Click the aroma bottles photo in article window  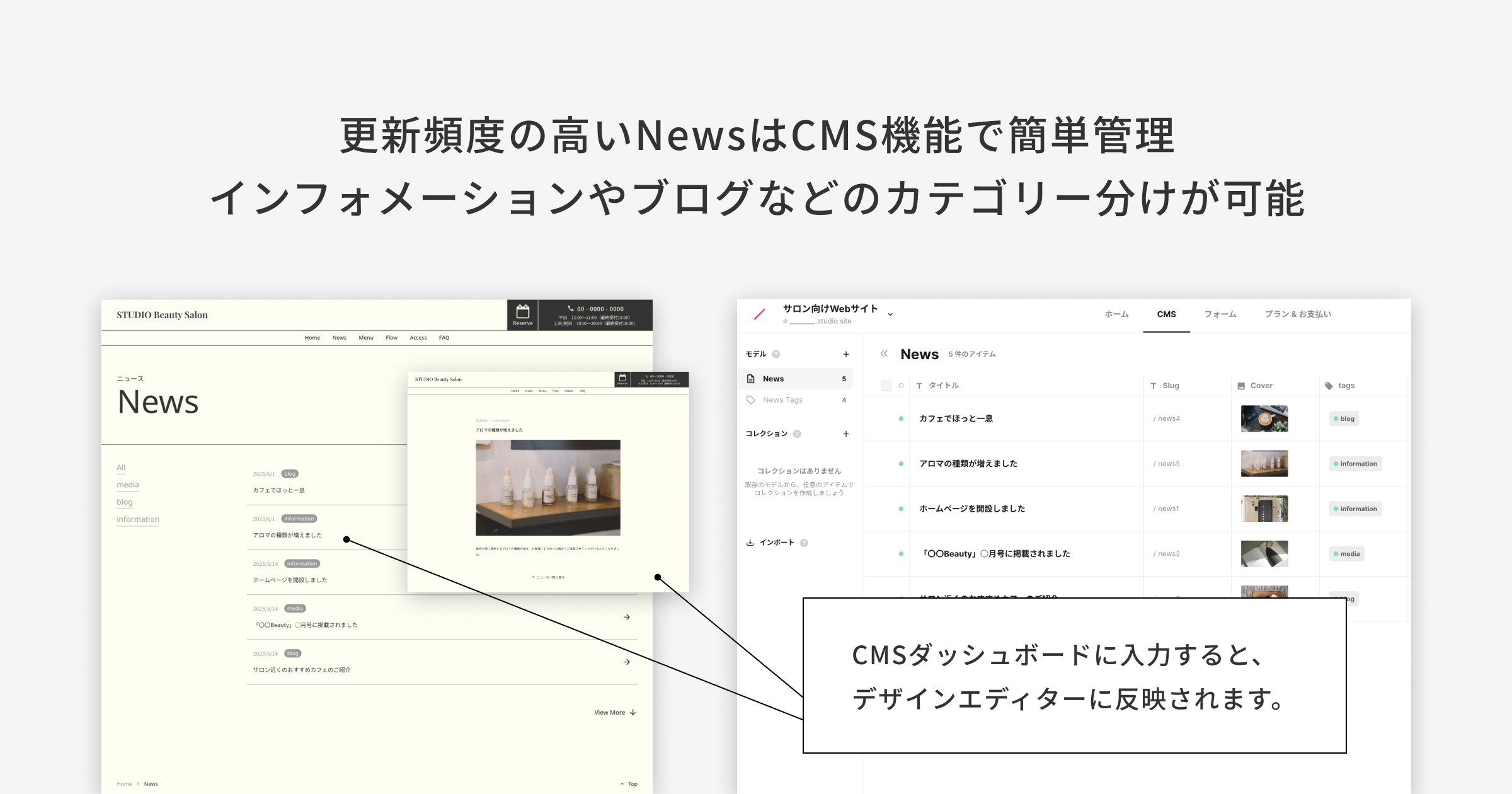click(548, 488)
